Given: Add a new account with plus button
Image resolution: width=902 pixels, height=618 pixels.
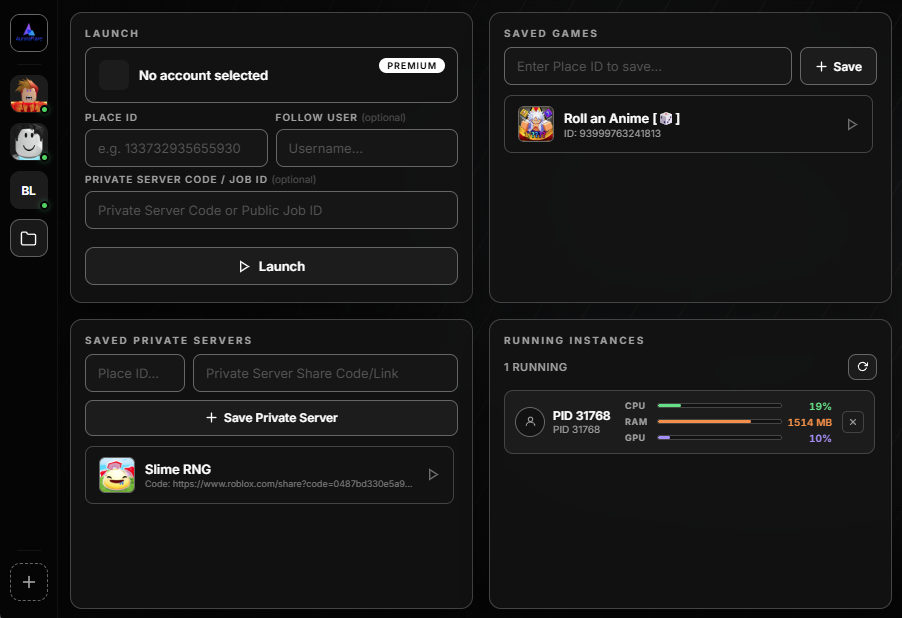Looking at the screenshot, I should [x=29, y=582].
